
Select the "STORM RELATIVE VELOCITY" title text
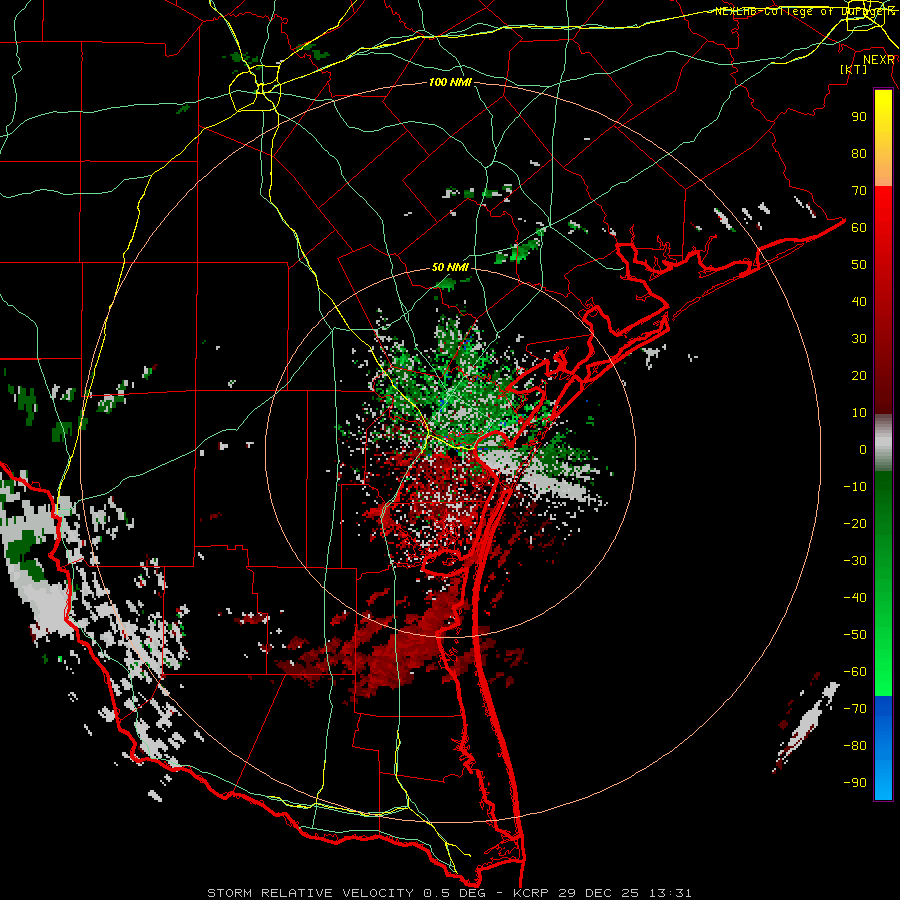point(310,893)
